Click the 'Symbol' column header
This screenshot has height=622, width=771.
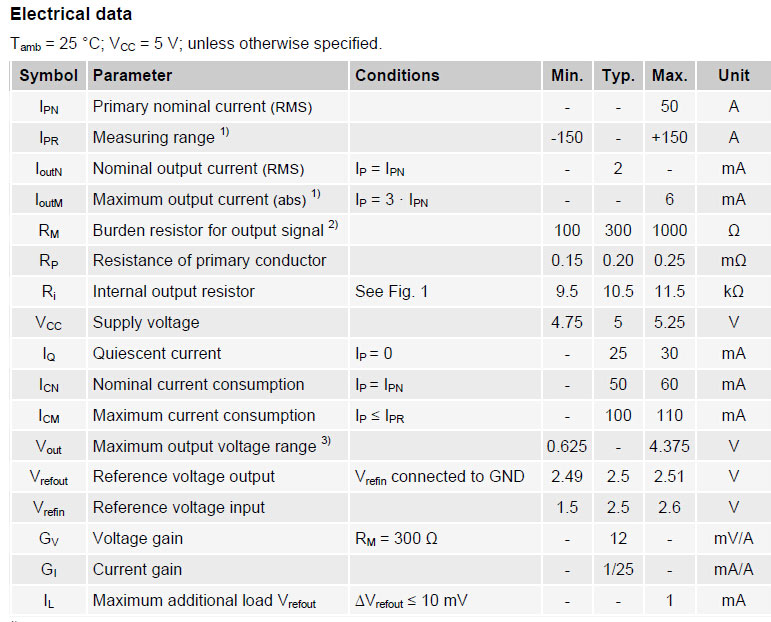[x=48, y=76]
